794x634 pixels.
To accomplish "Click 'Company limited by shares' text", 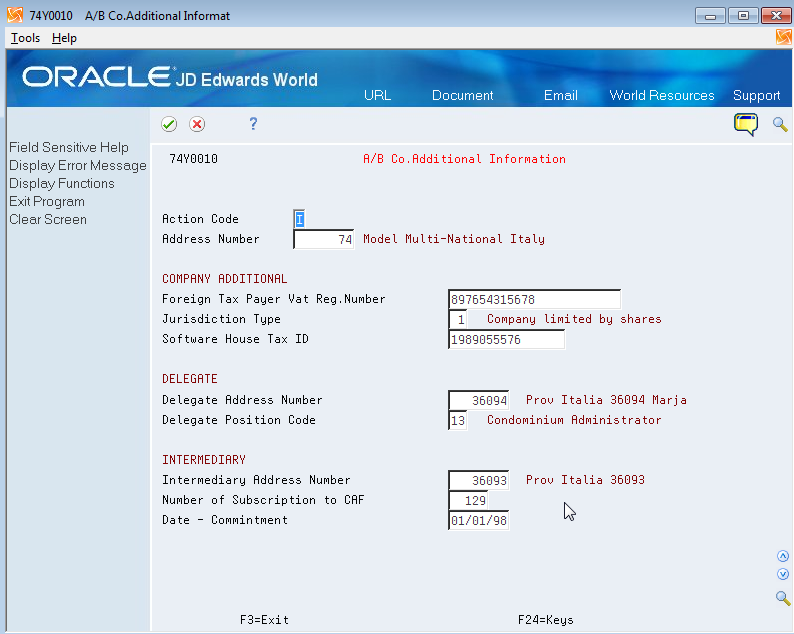I will pyautogui.click(x=574, y=319).
